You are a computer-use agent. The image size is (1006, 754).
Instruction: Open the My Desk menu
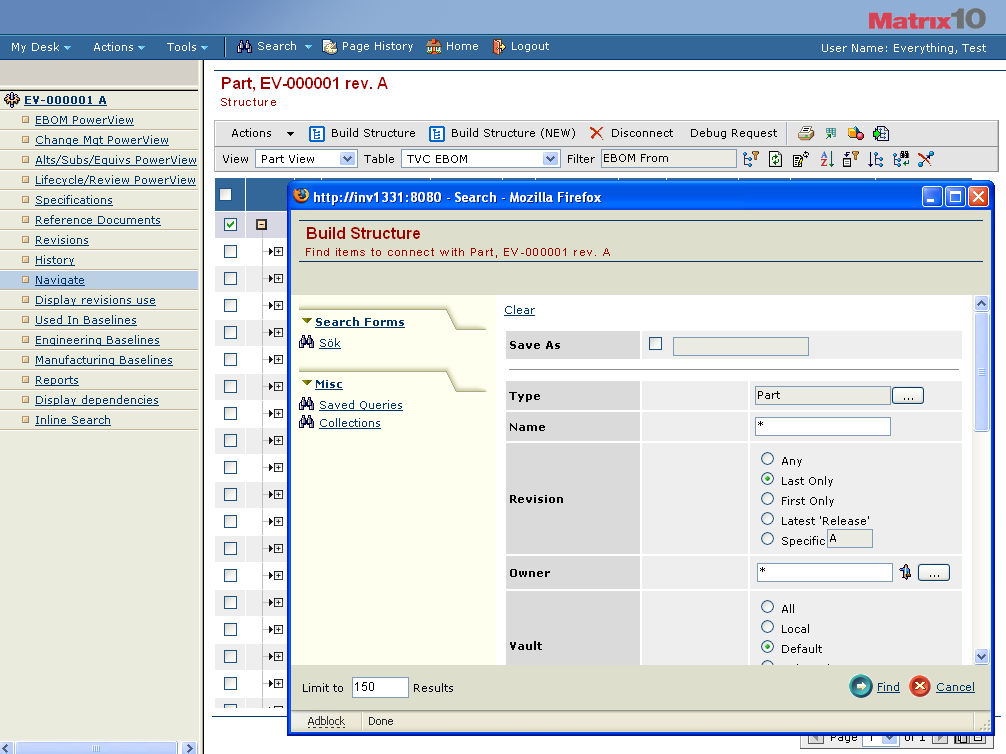coord(40,47)
